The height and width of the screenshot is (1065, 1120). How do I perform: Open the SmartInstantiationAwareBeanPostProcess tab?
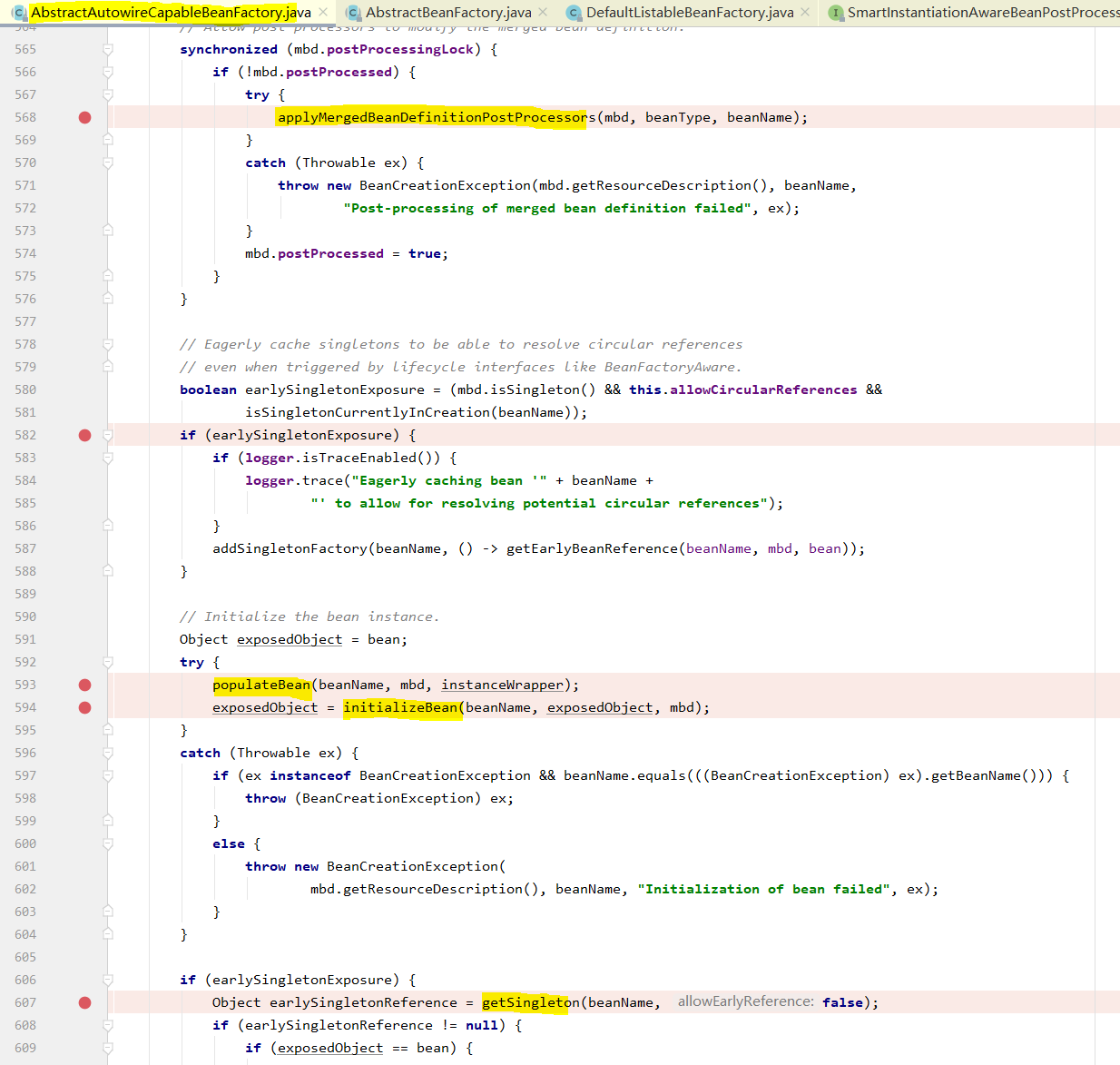click(x=983, y=13)
